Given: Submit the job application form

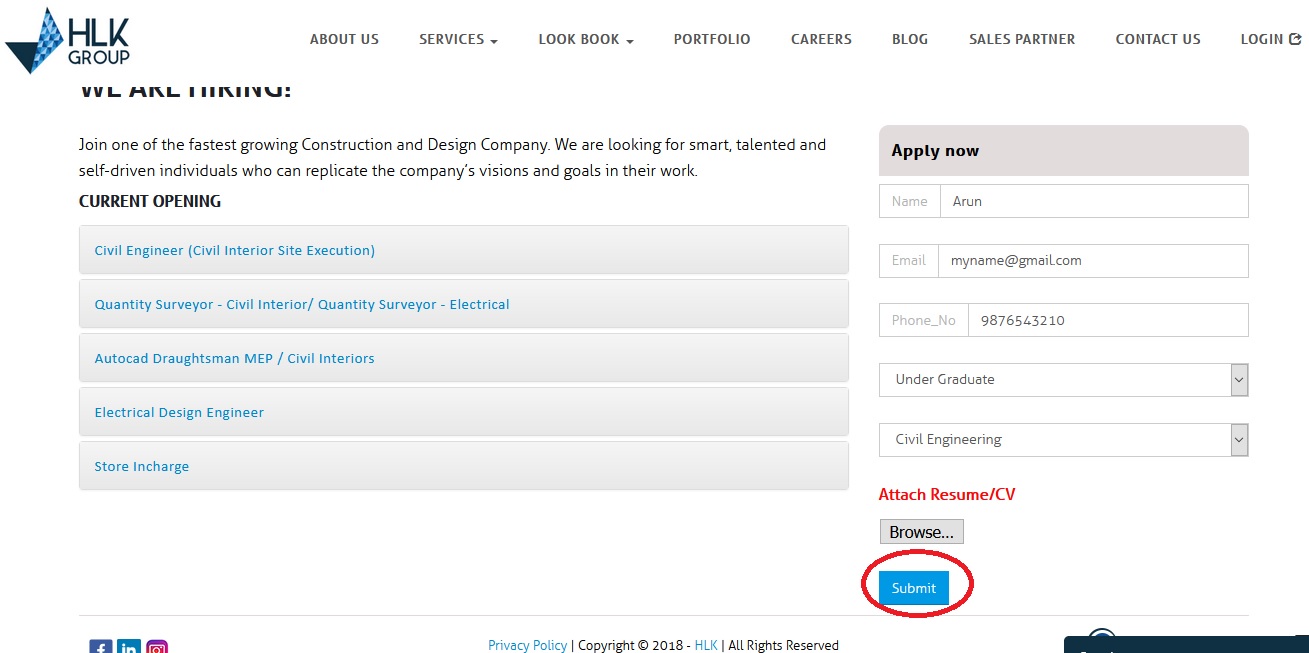Looking at the screenshot, I should pyautogui.click(x=913, y=588).
